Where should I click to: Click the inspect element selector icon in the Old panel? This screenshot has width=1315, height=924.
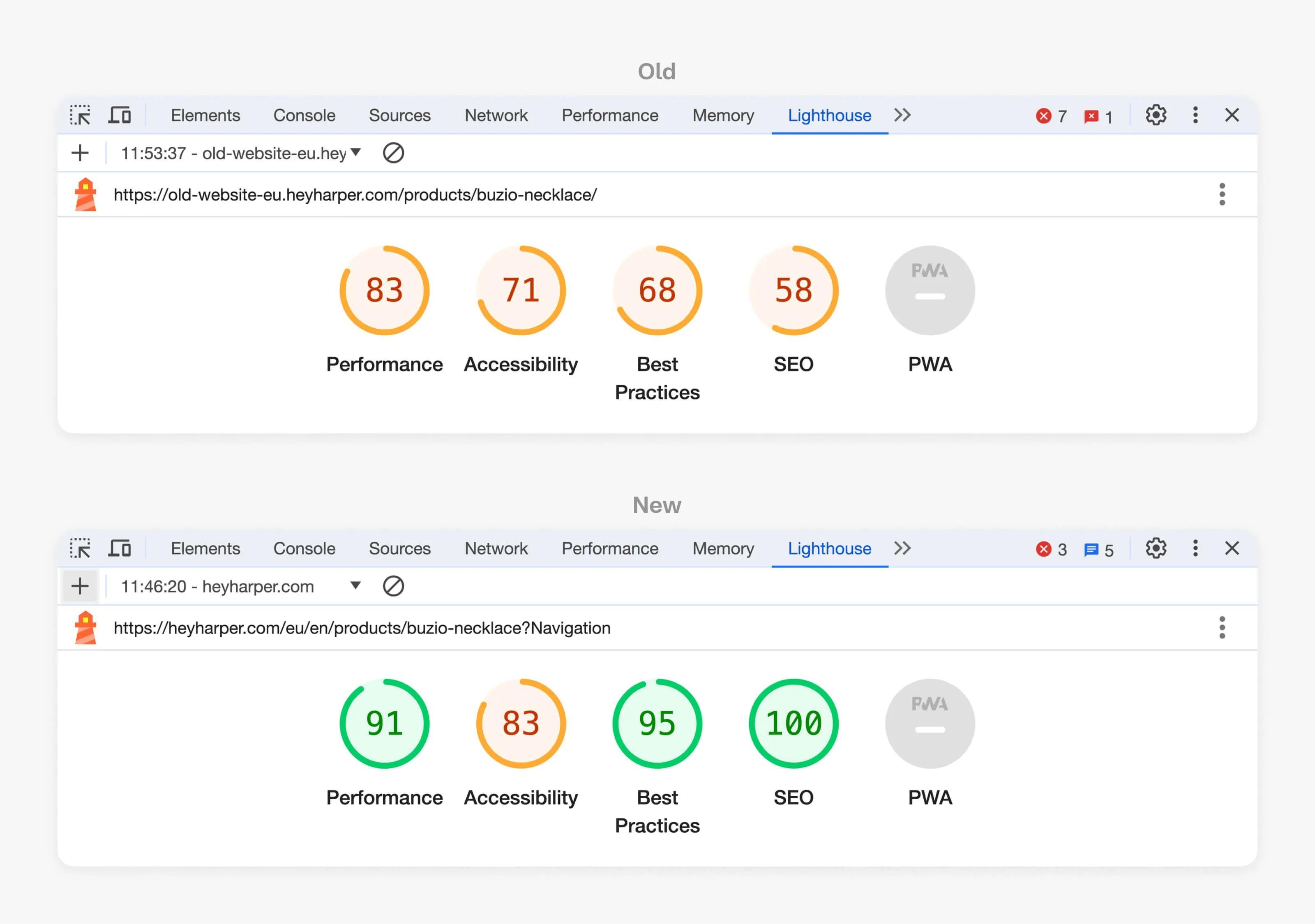click(80, 115)
